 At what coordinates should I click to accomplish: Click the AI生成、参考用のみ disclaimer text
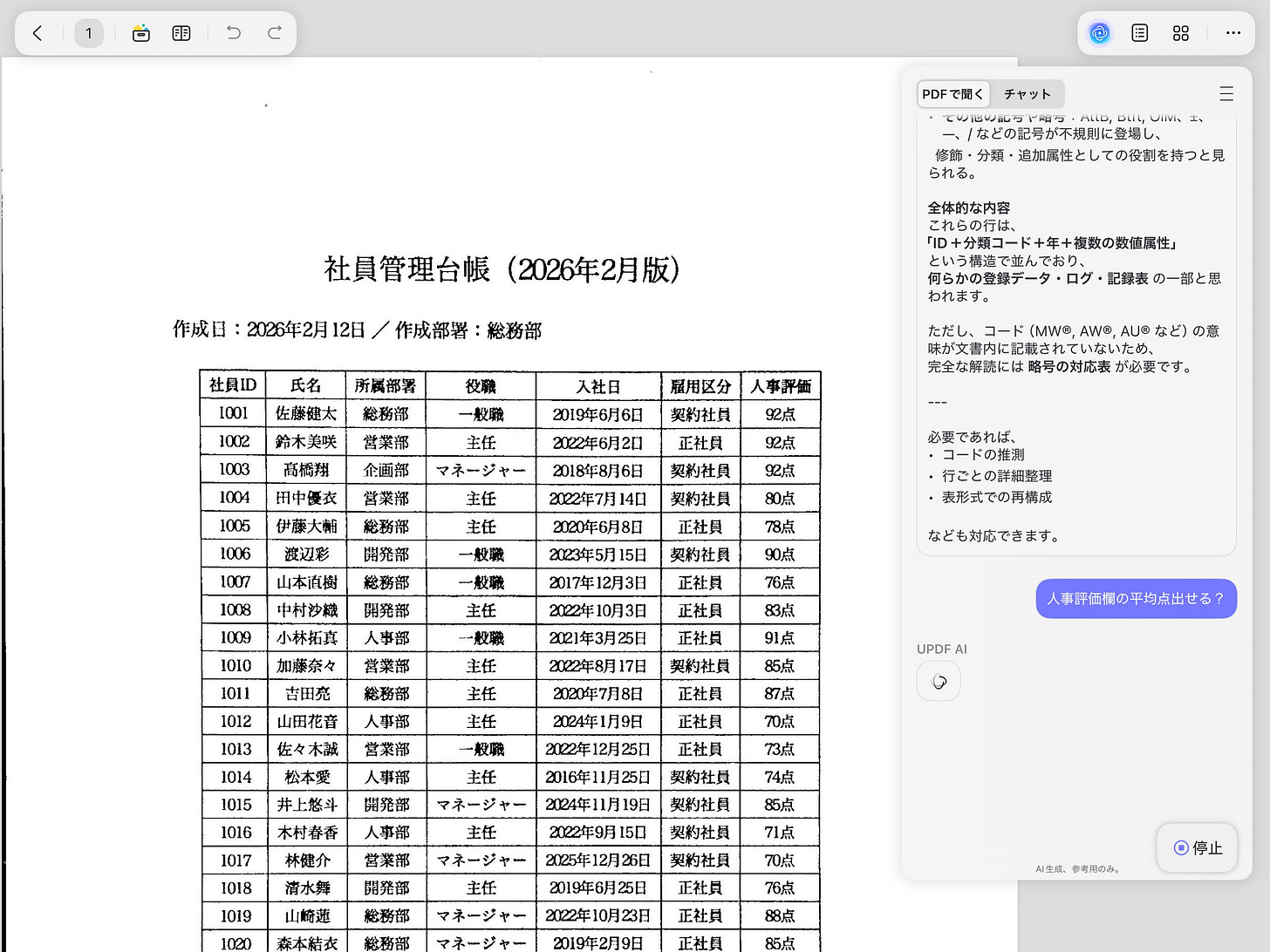[1080, 868]
